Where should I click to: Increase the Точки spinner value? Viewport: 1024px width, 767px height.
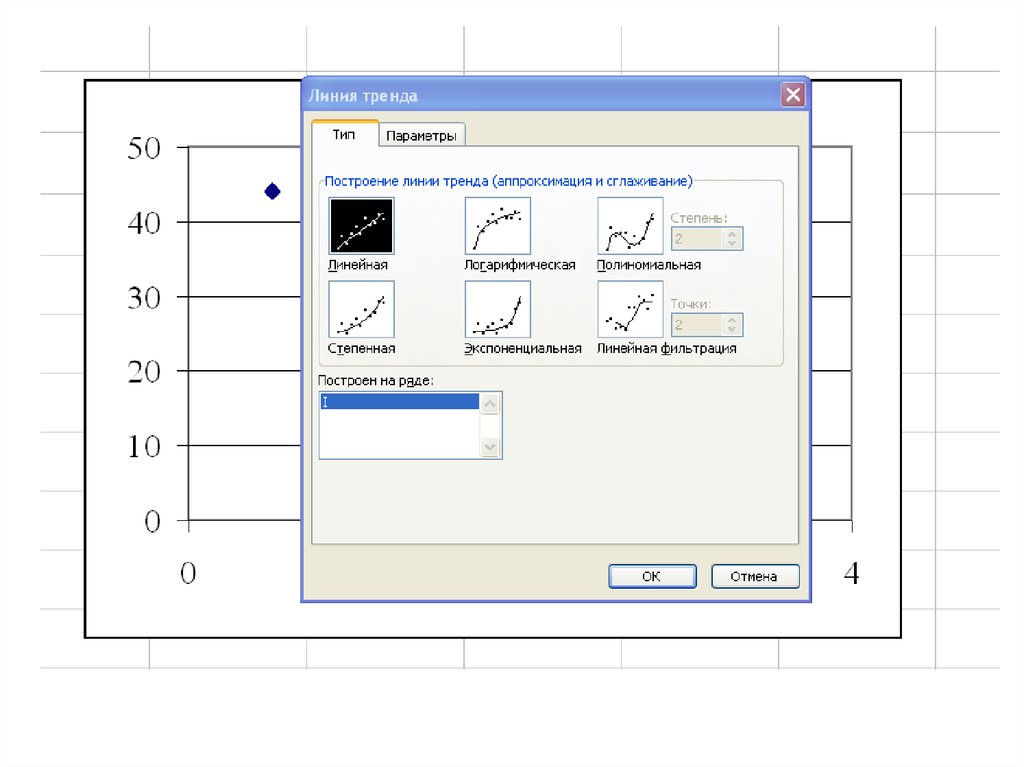pos(733,320)
